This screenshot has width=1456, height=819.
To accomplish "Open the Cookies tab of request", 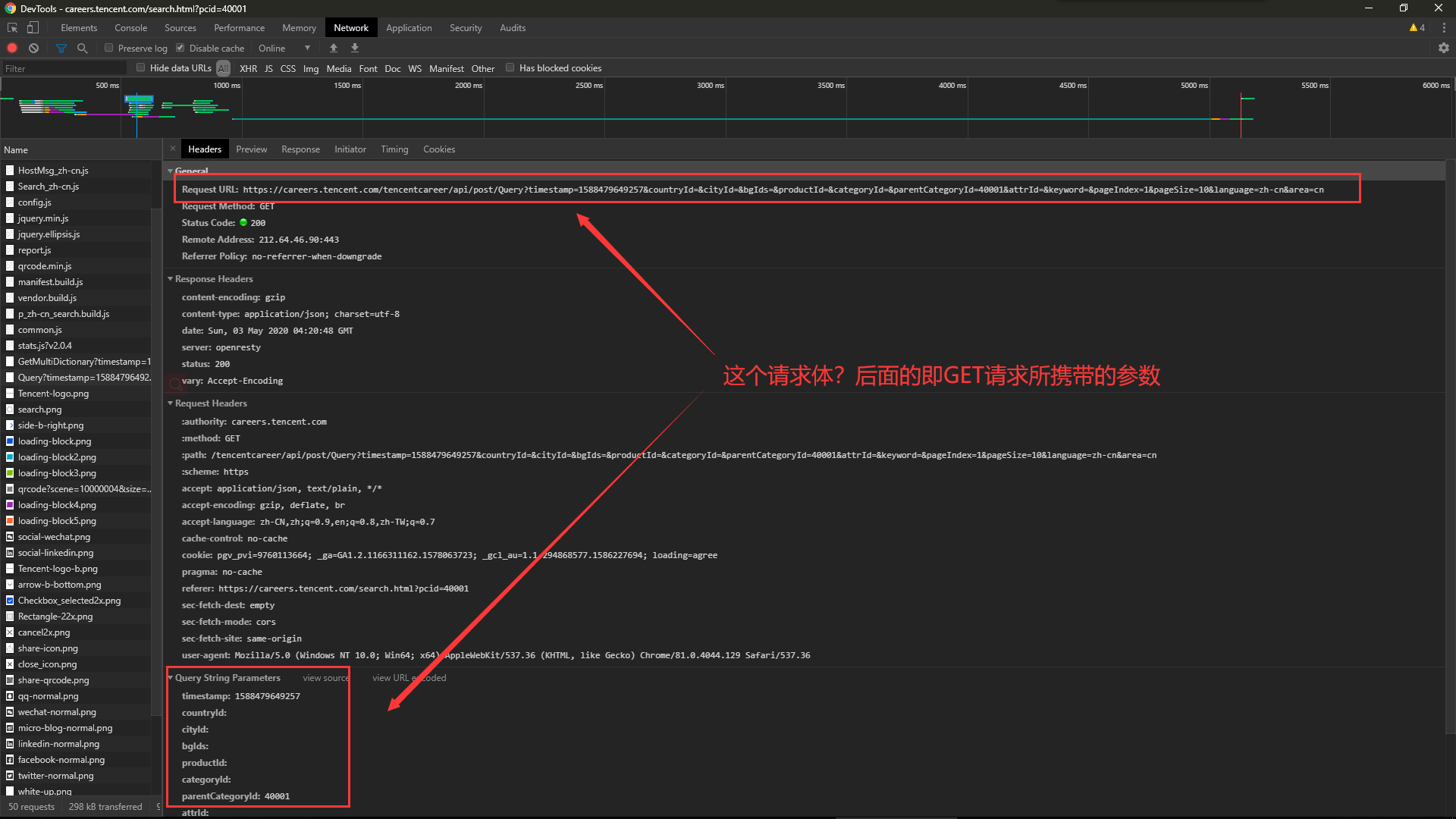I will pyautogui.click(x=439, y=149).
